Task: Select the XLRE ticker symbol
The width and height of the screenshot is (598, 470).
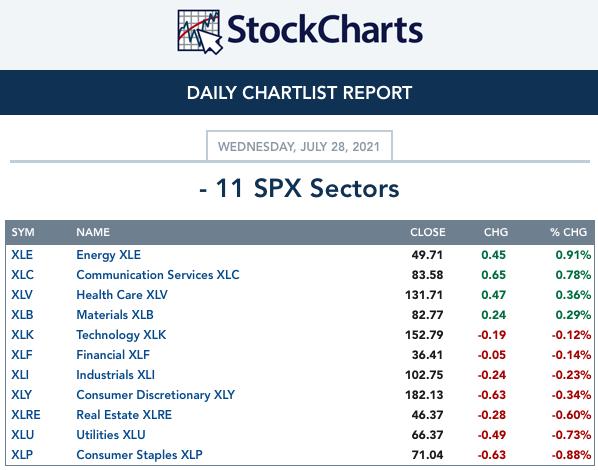Action: point(26,415)
